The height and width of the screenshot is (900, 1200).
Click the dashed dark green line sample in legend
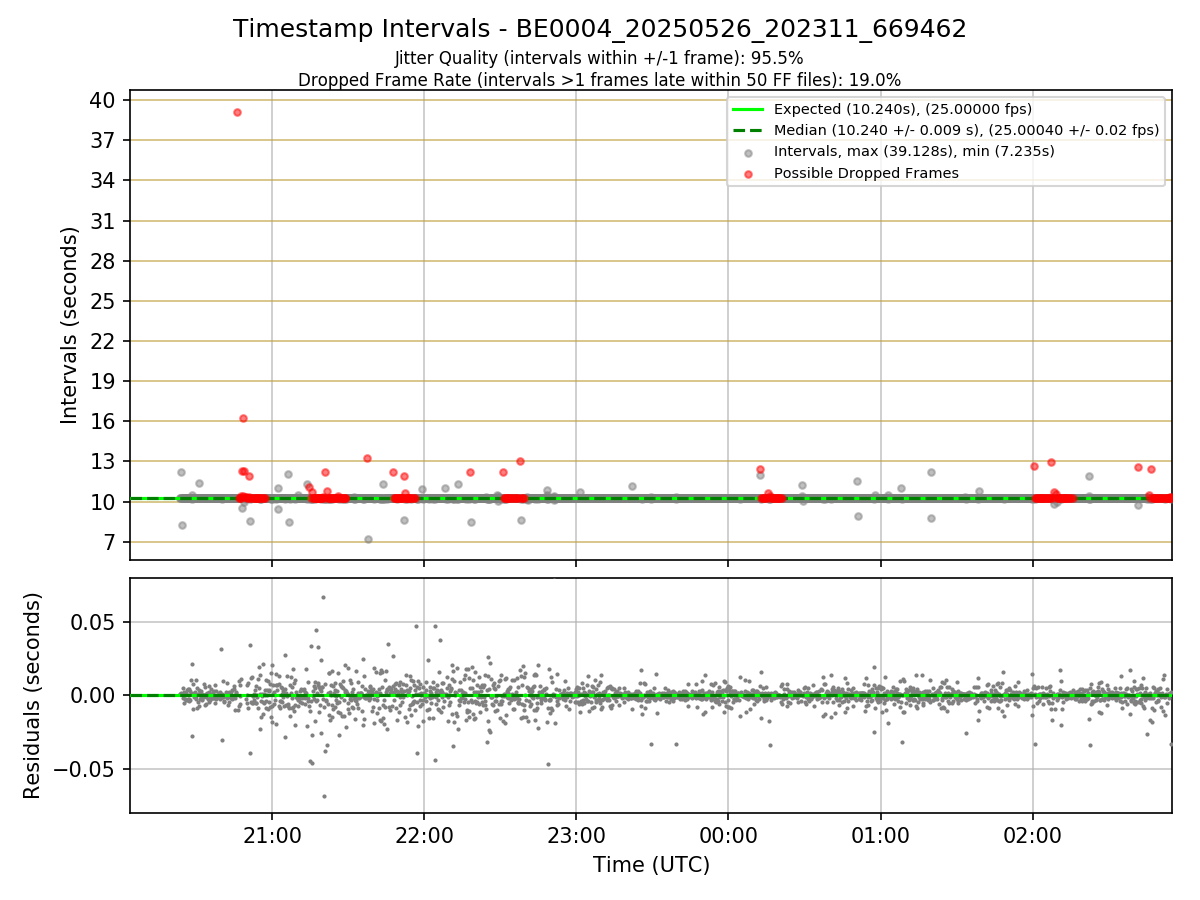click(749, 130)
